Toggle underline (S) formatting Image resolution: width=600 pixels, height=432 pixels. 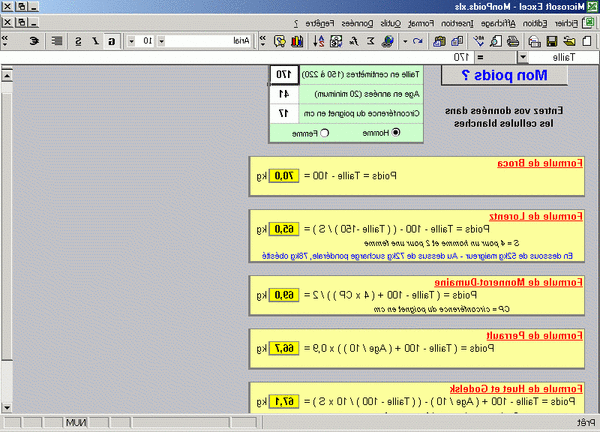(x=78, y=41)
